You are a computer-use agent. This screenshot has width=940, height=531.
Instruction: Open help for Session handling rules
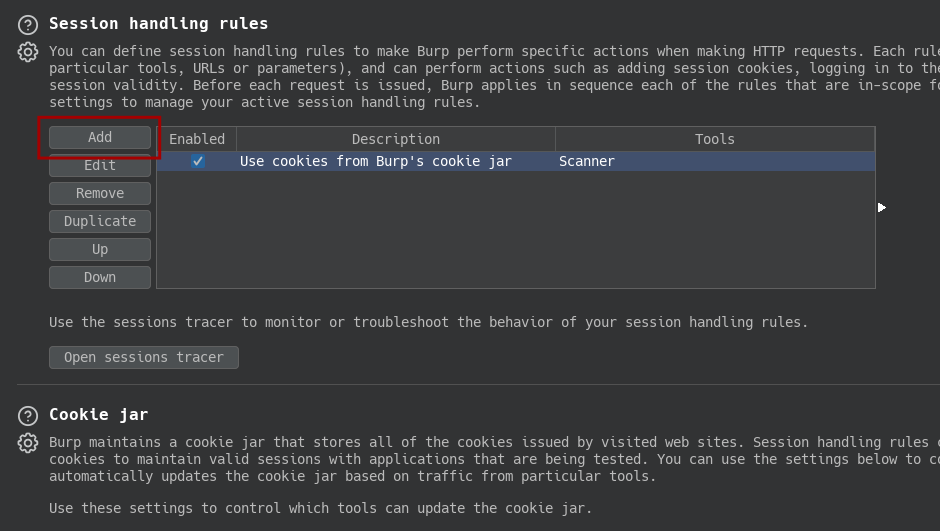pos(28,25)
